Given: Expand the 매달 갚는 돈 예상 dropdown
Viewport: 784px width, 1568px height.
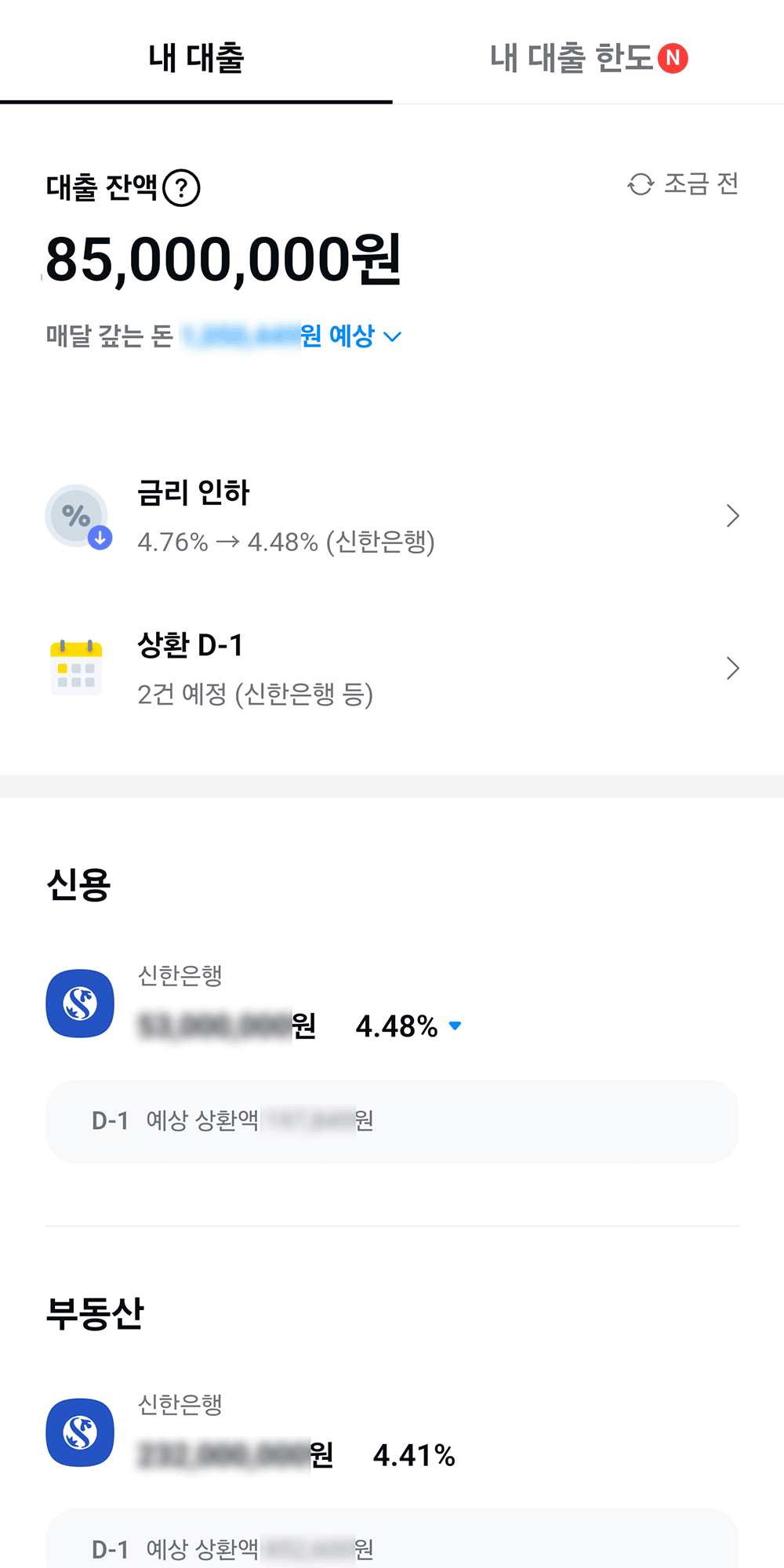Looking at the screenshot, I should point(393,337).
